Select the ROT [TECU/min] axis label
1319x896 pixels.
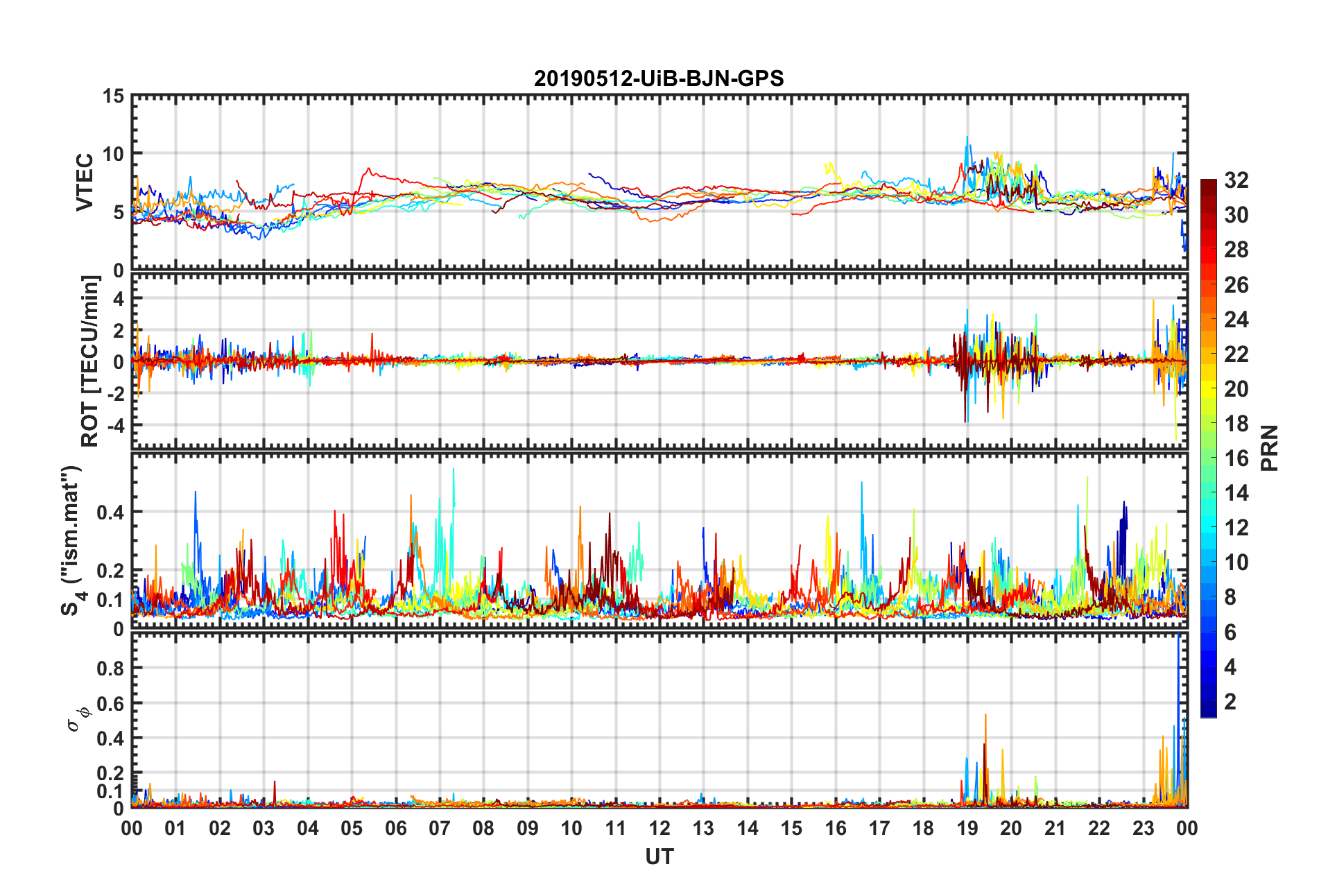click(x=90, y=361)
